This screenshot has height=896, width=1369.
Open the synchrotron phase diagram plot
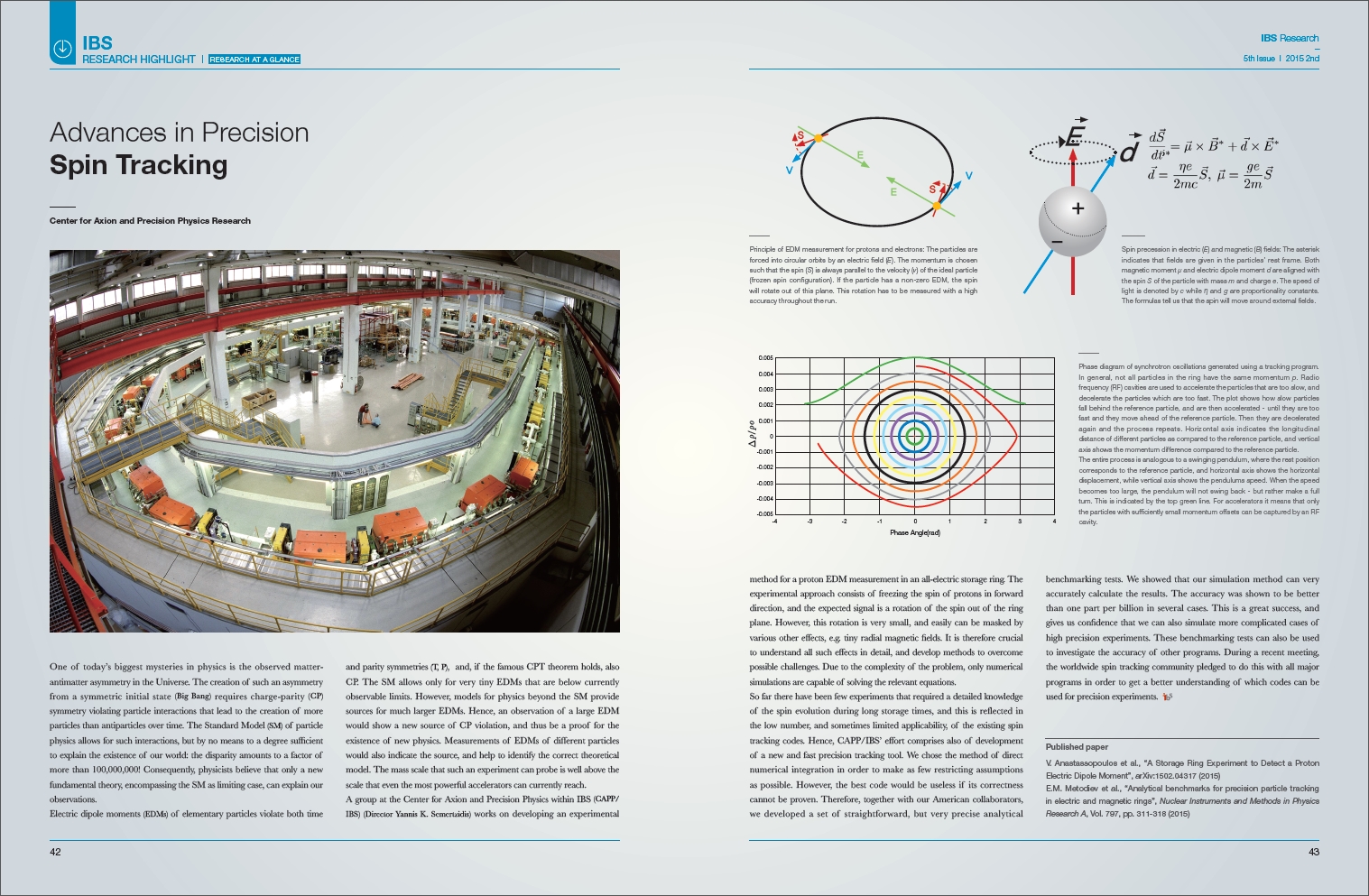point(913,438)
